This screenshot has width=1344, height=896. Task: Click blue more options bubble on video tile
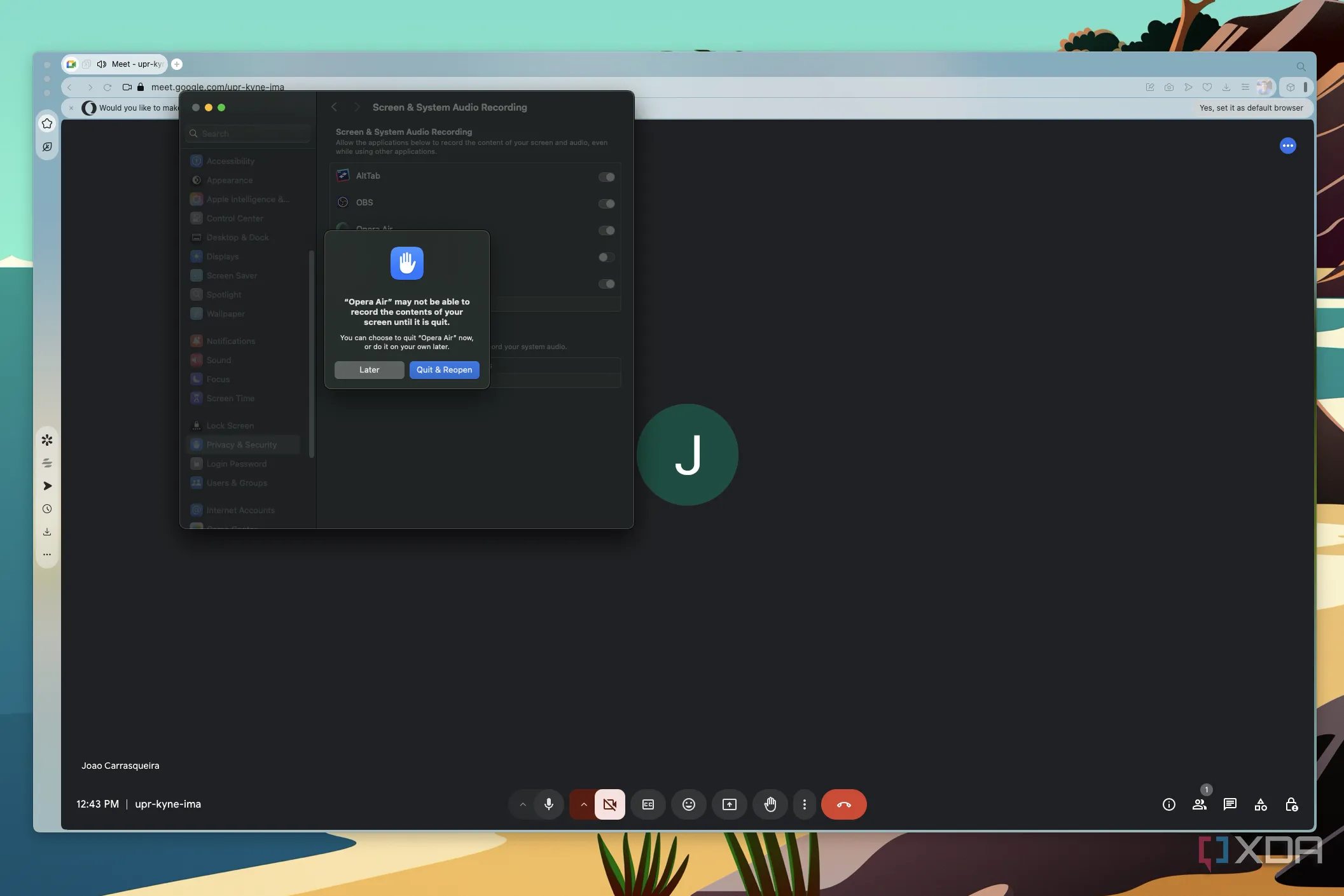[x=1287, y=146]
